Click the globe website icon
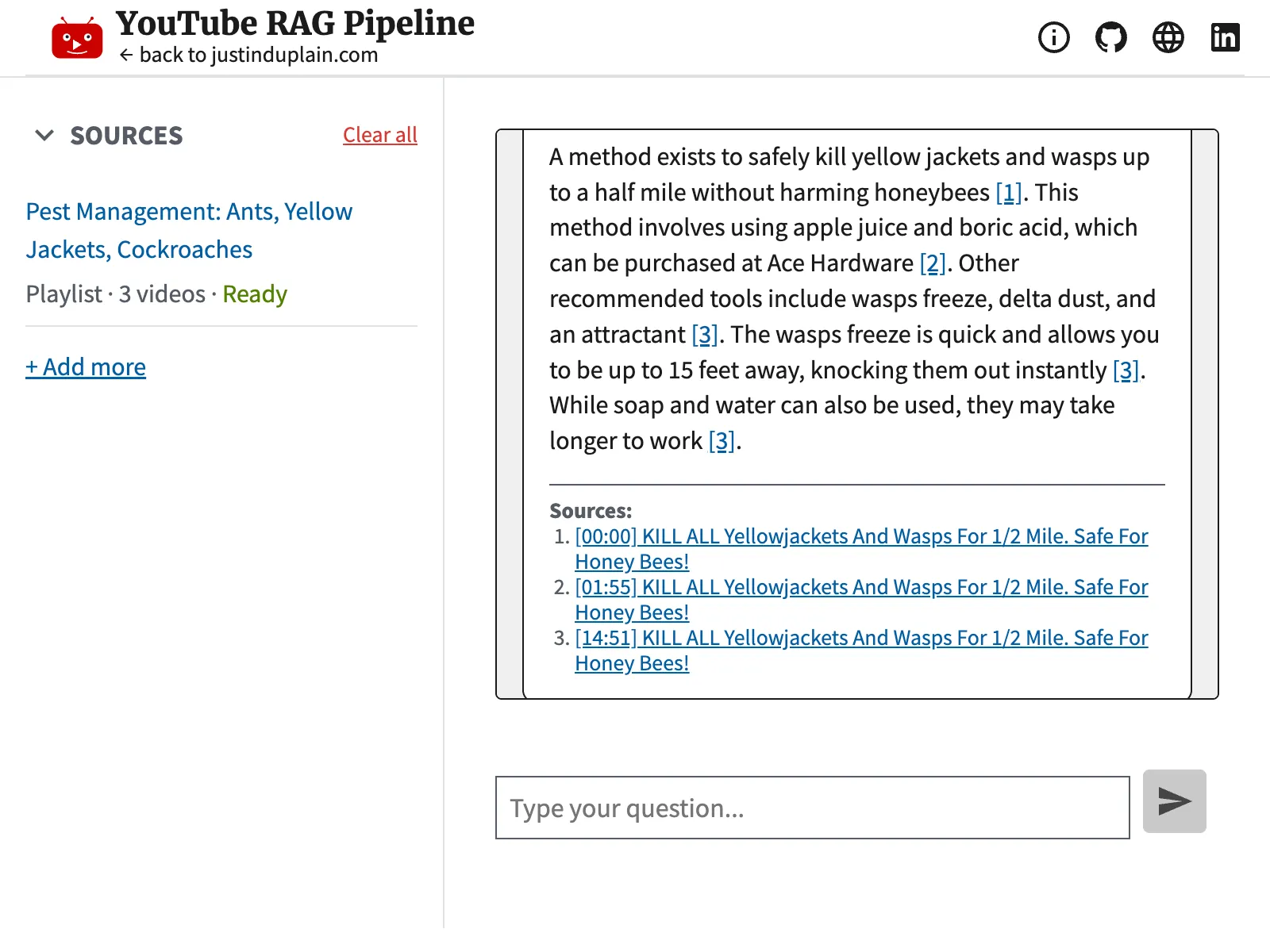The image size is (1270, 952). [x=1168, y=36]
